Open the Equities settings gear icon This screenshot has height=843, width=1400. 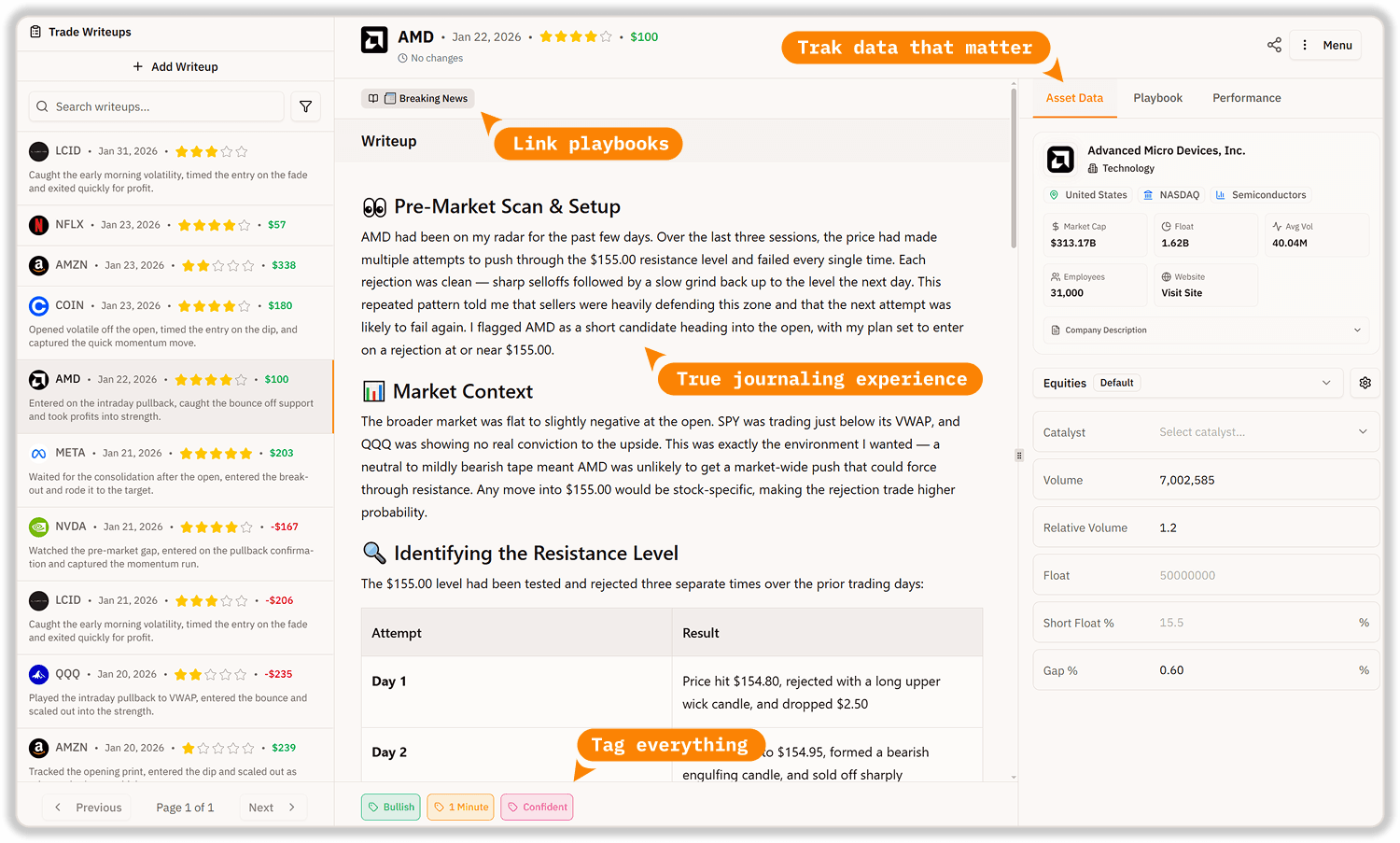(x=1365, y=383)
